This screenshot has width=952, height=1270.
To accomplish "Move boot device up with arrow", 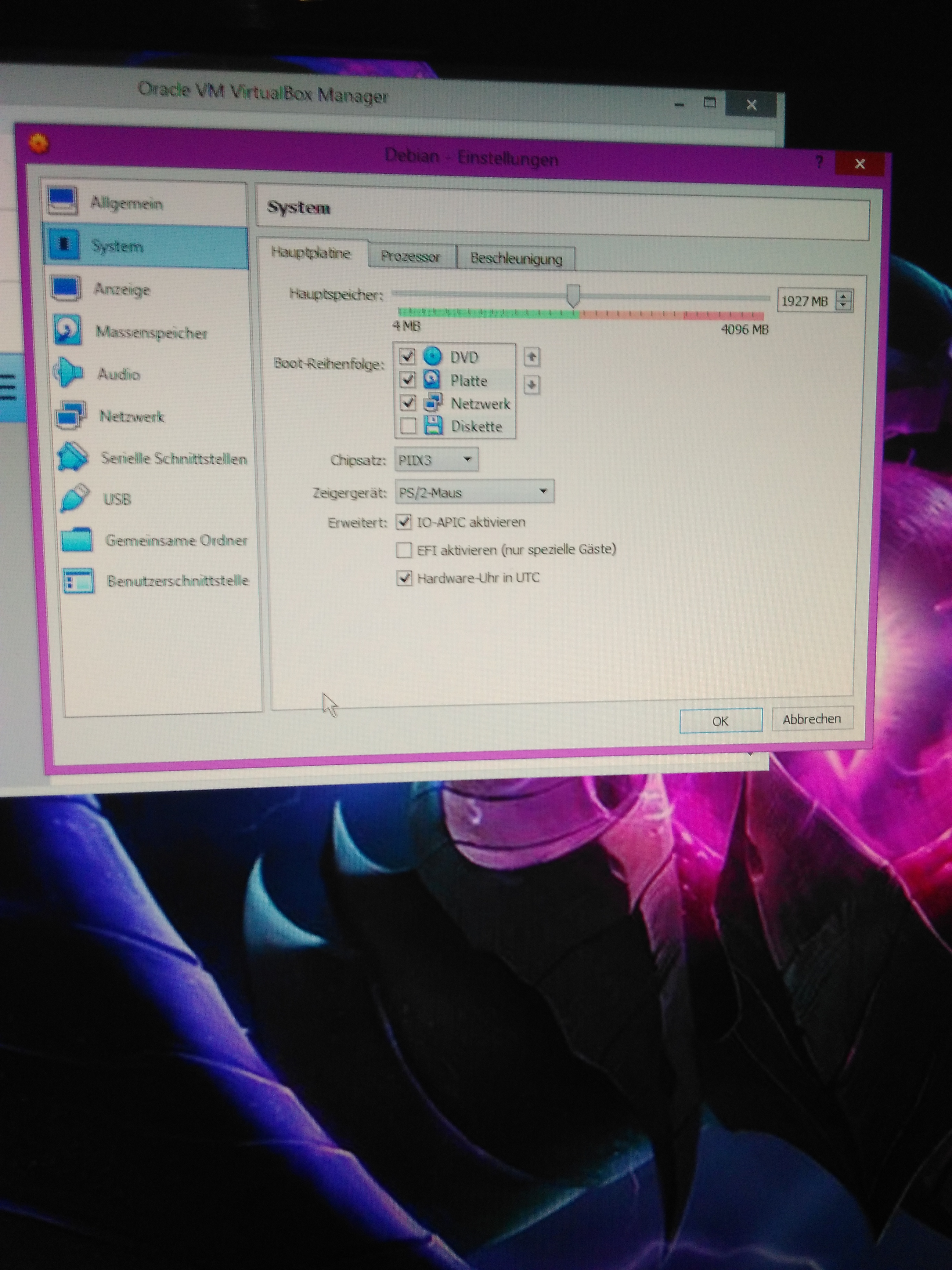I will coord(531,357).
